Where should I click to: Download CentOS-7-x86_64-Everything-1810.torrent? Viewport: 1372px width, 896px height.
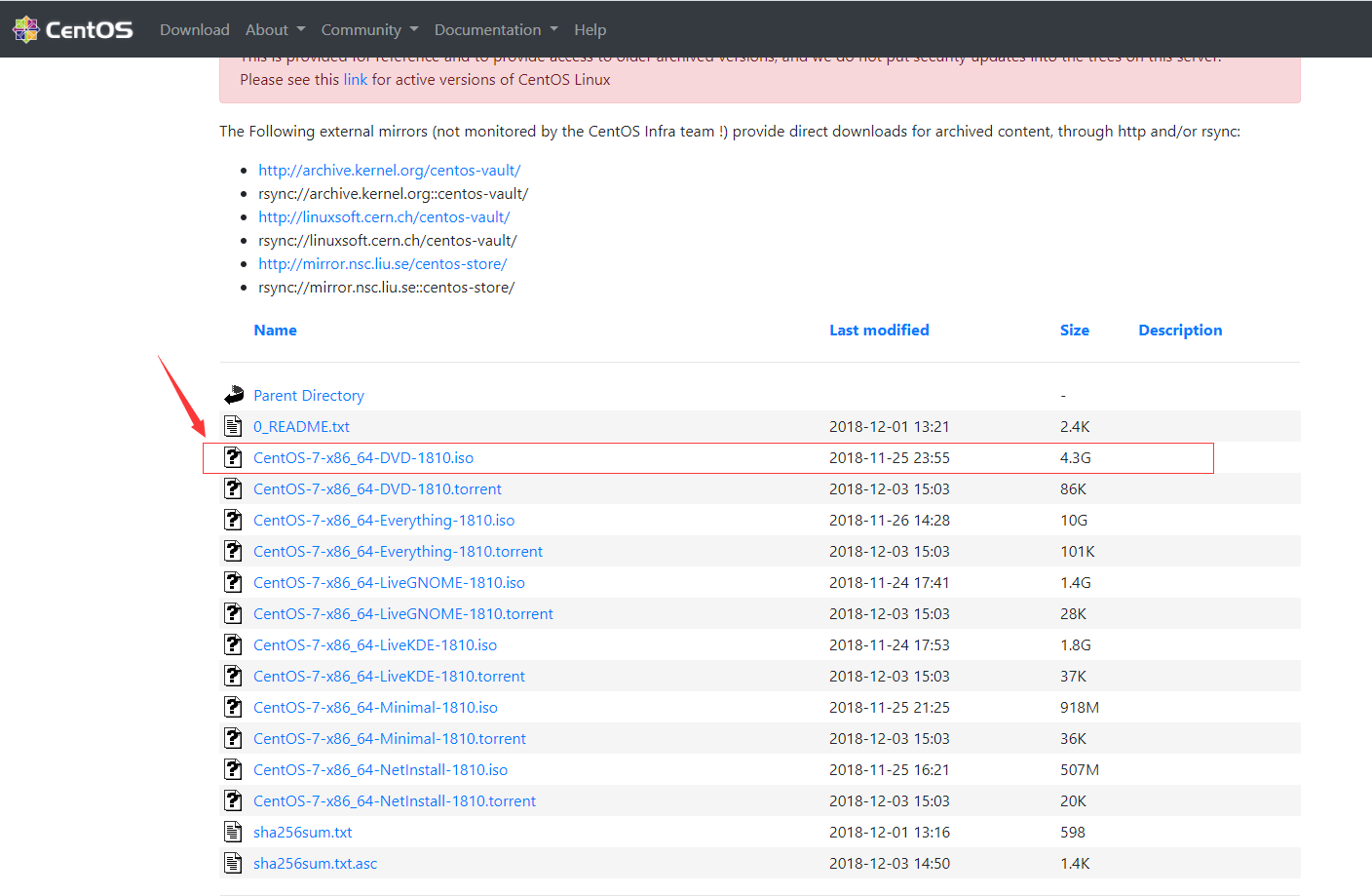click(398, 551)
